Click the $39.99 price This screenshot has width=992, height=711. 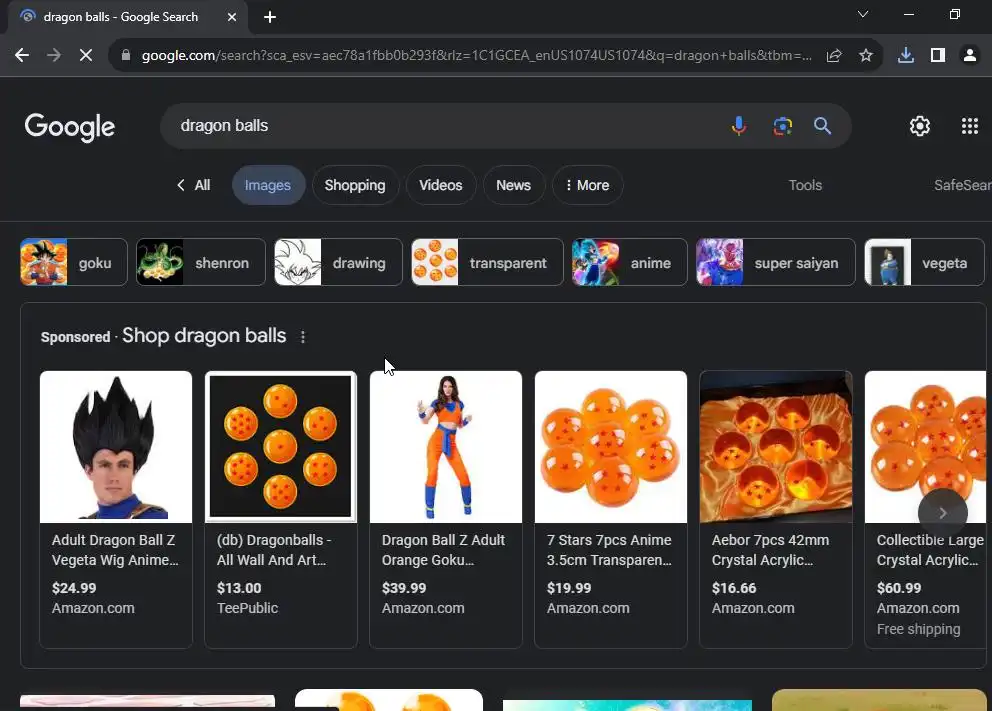pyautogui.click(x=404, y=588)
